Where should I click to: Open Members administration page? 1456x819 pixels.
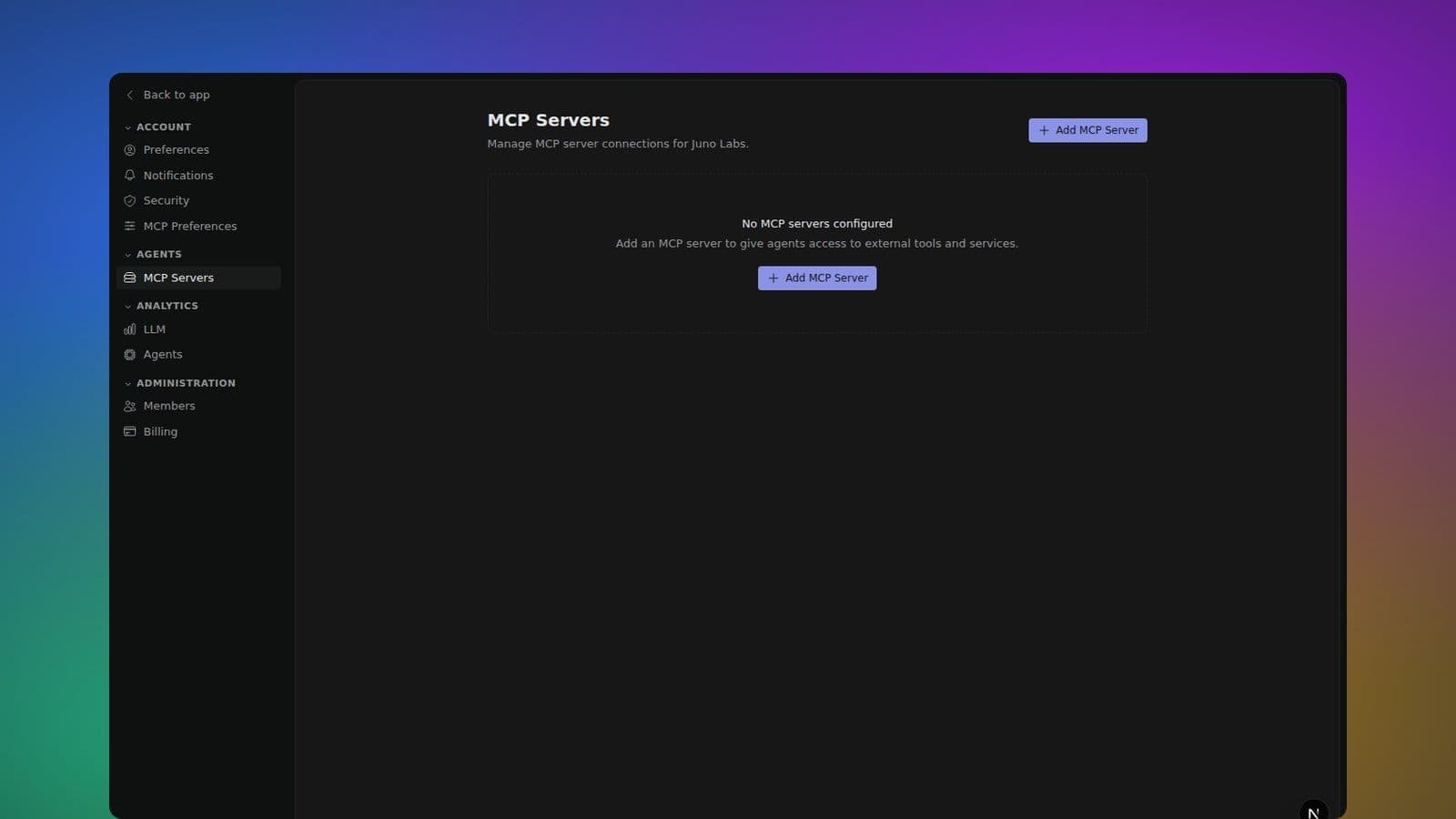point(198,407)
